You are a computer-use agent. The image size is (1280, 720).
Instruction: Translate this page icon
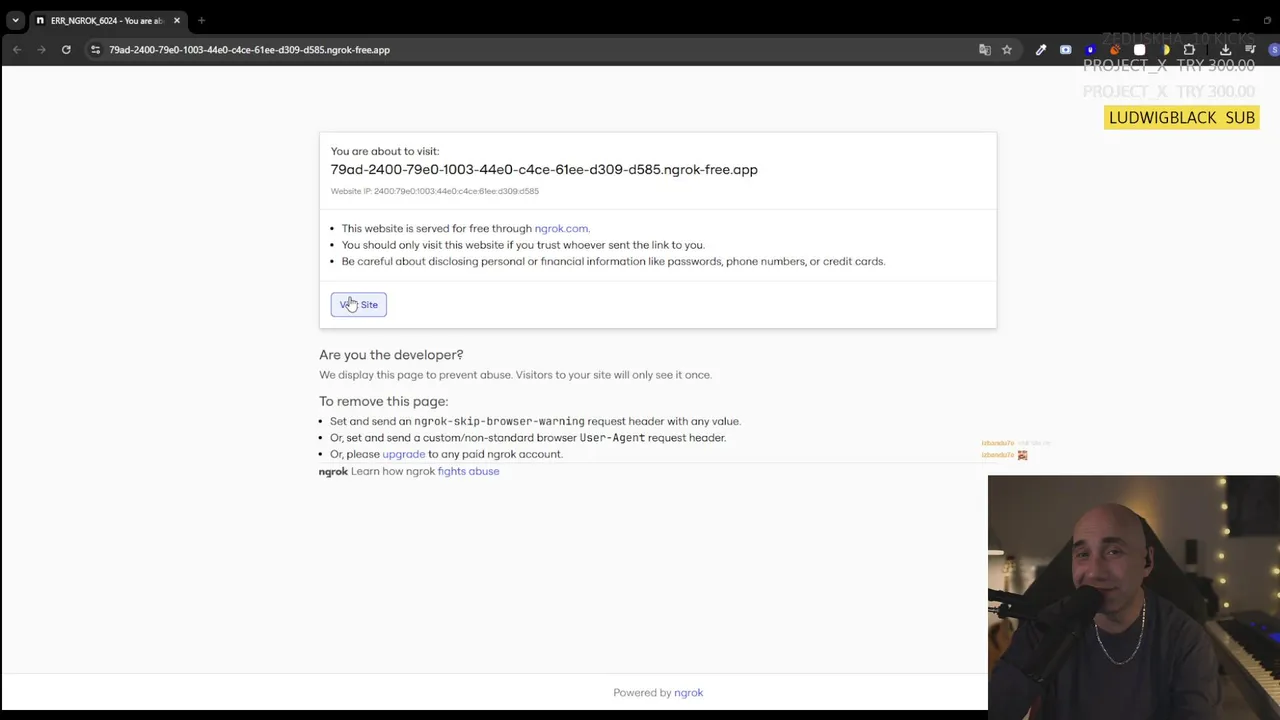pos(985,50)
